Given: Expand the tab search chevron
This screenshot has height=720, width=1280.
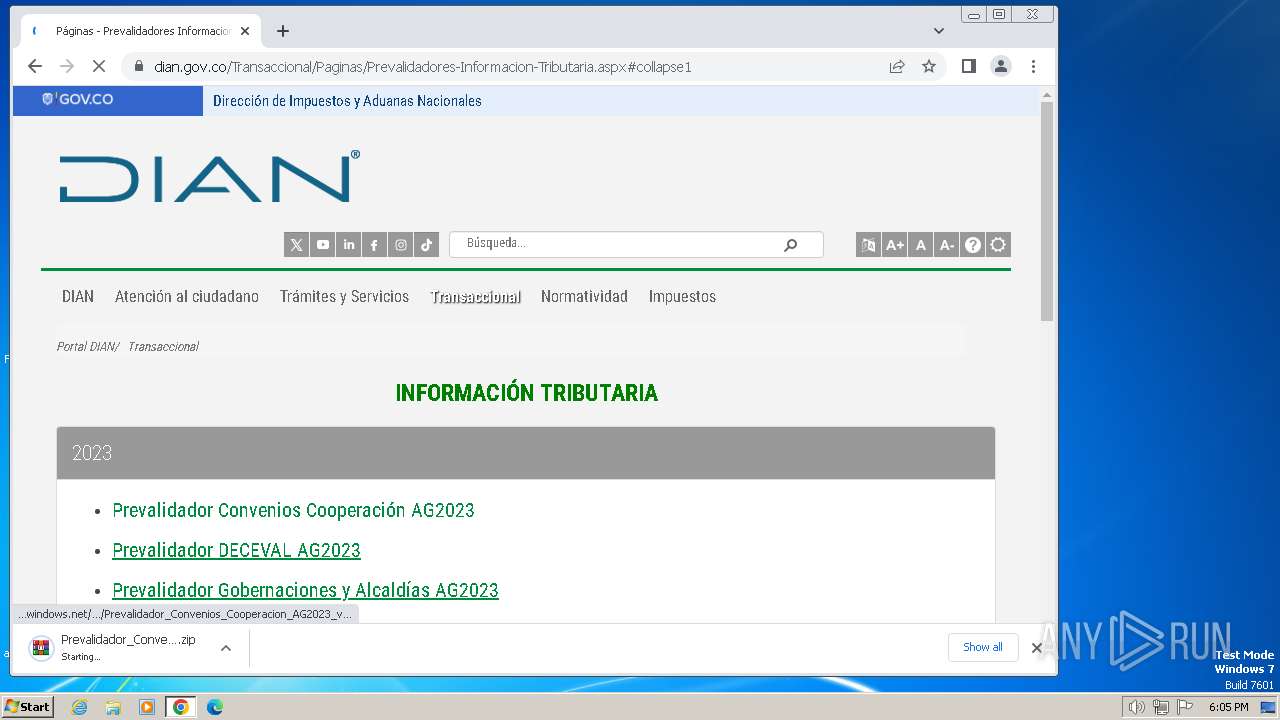Looking at the screenshot, I should click(938, 31).
